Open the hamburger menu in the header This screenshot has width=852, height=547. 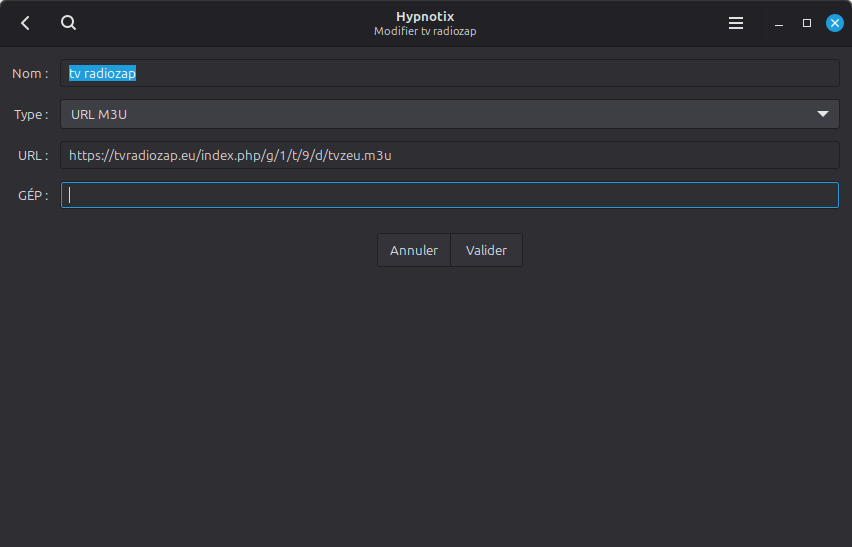point(736,23)
